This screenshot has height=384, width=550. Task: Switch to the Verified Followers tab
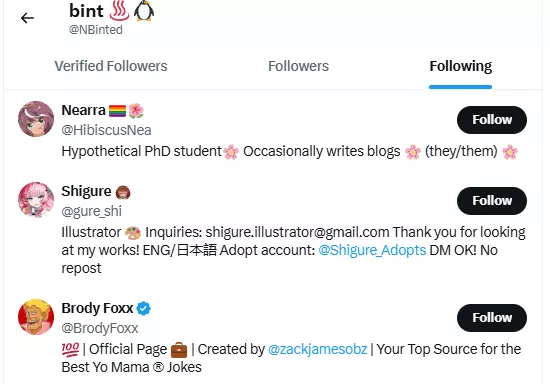111,66
